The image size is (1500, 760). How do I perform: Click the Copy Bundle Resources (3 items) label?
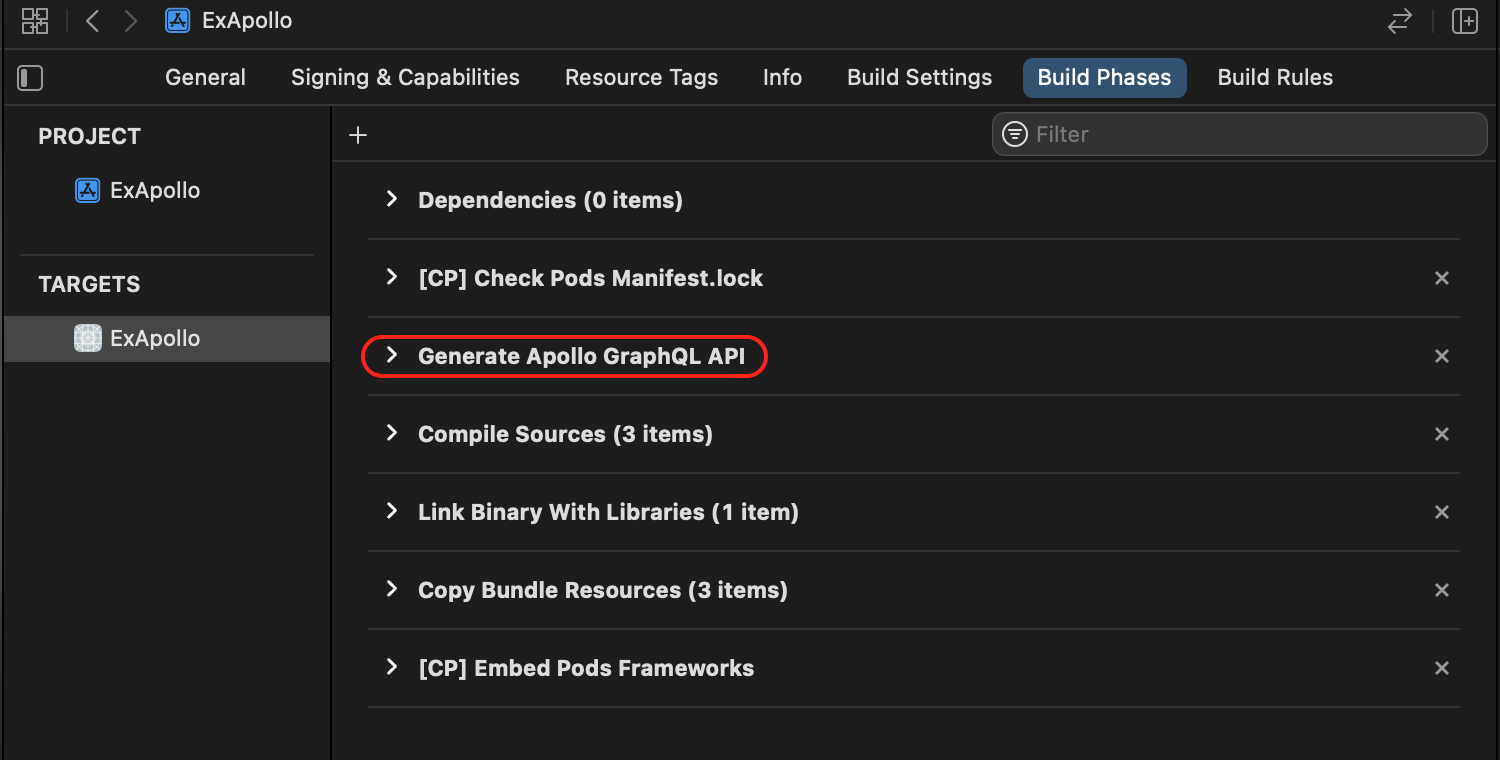[603, 590]
